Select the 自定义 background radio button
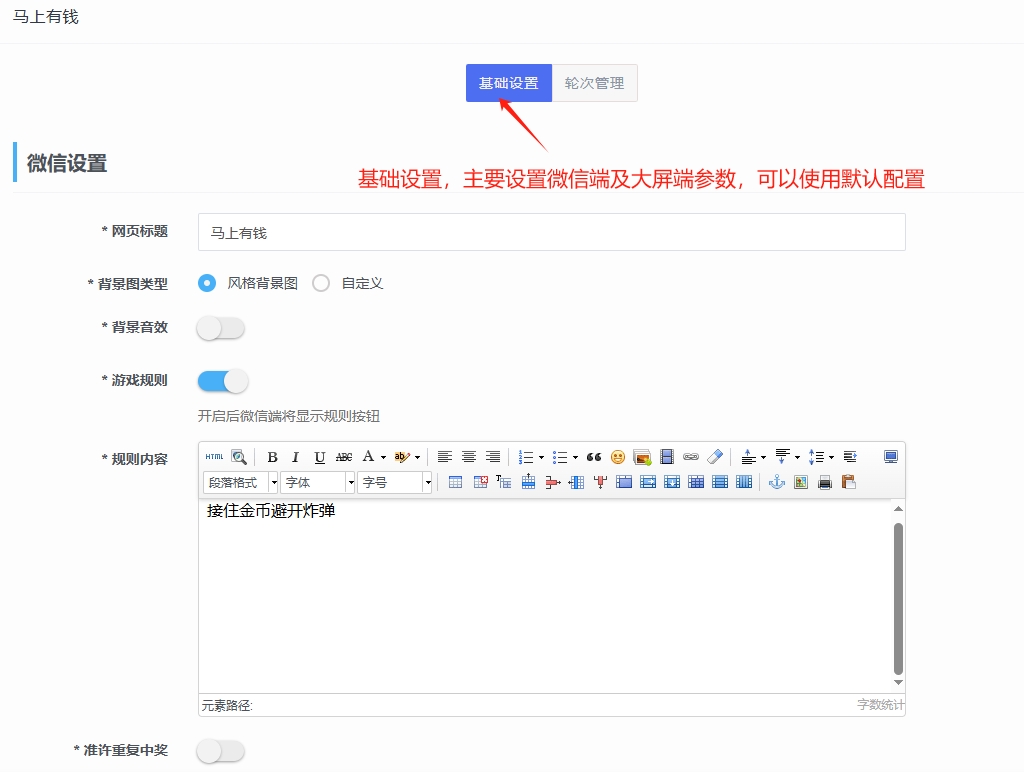The width and height of the screenshot is (1024, 772). pos(321,283)
